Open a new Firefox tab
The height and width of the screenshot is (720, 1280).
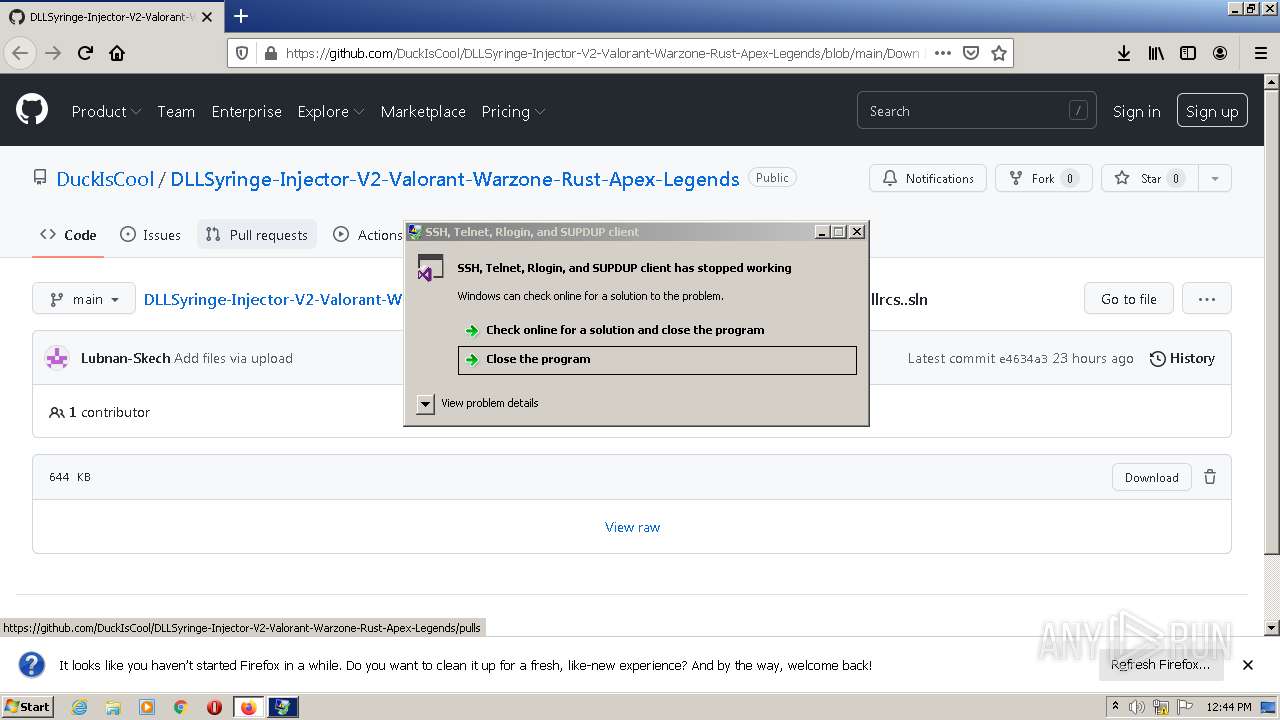coord(241,16)
